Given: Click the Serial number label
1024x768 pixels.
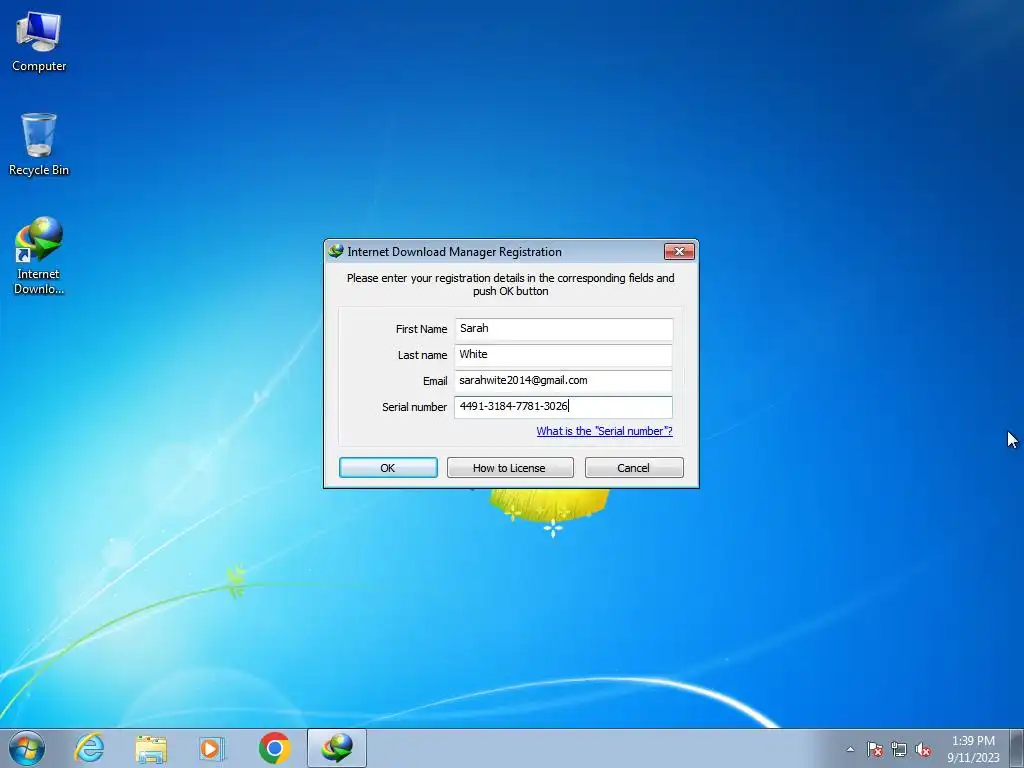Looking at the screenshot, I should click(x=414, y=407).
